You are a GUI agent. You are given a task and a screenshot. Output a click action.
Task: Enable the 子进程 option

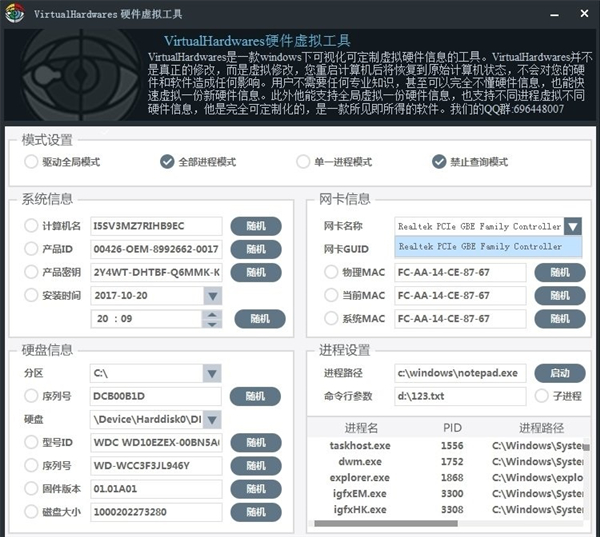point(543,396)
